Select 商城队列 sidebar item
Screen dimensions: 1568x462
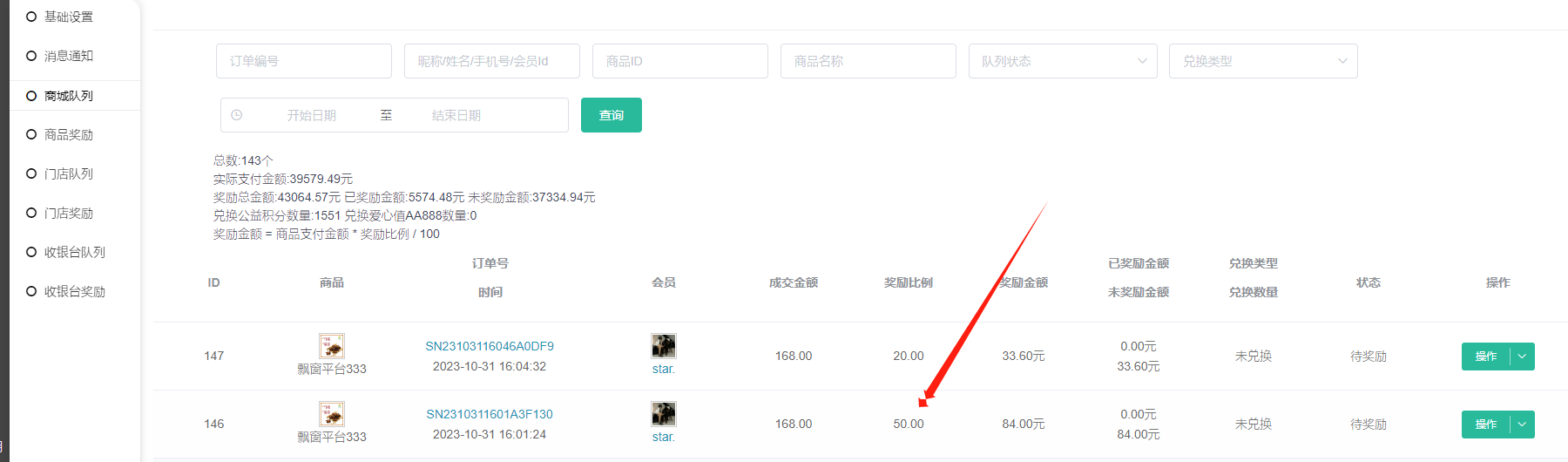tap(69, 96)
